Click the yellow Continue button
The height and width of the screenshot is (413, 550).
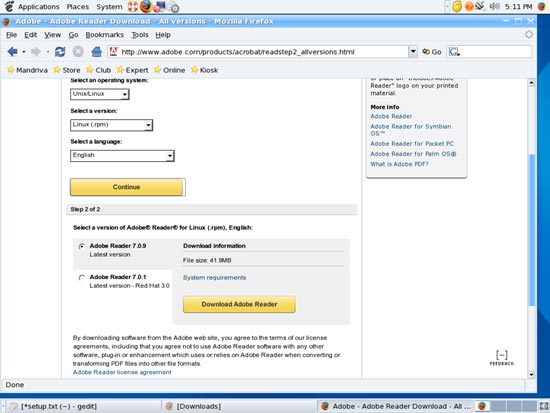click(126, 187)
